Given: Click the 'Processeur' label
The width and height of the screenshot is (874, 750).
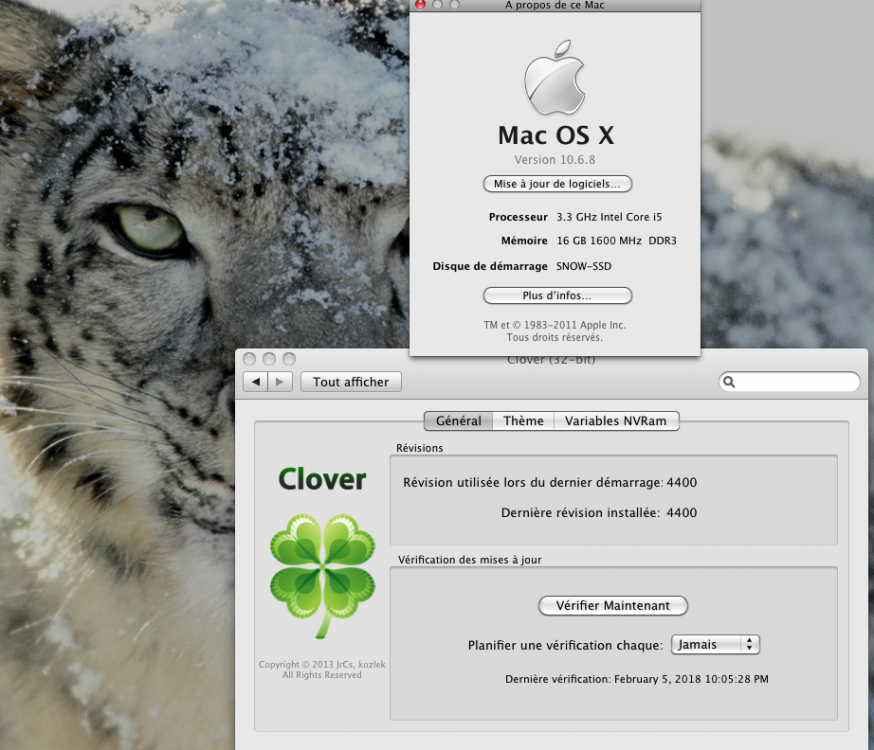Looking at the screenshot, I should [x=518, y=217].
